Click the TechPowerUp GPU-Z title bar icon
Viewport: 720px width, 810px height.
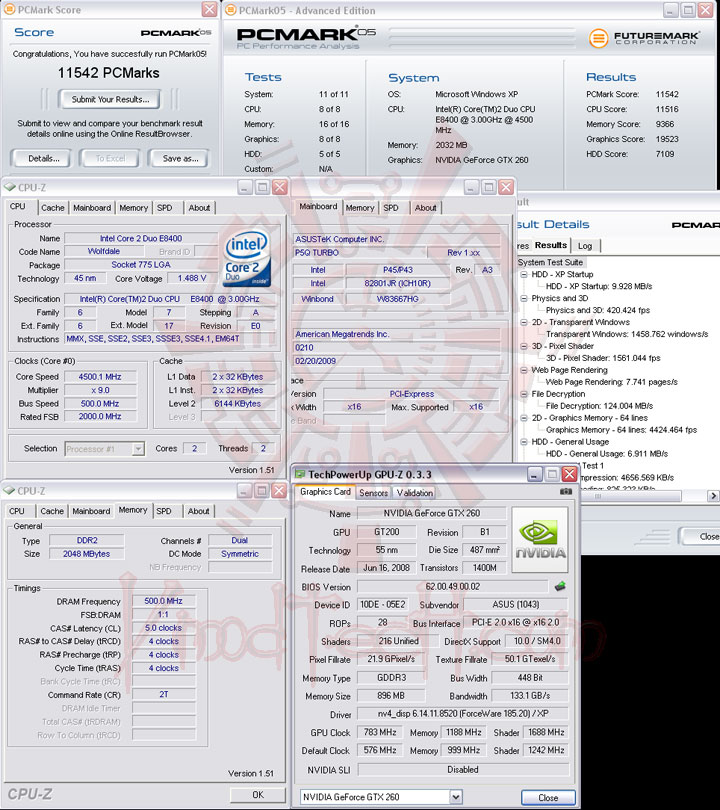(300, 474)
